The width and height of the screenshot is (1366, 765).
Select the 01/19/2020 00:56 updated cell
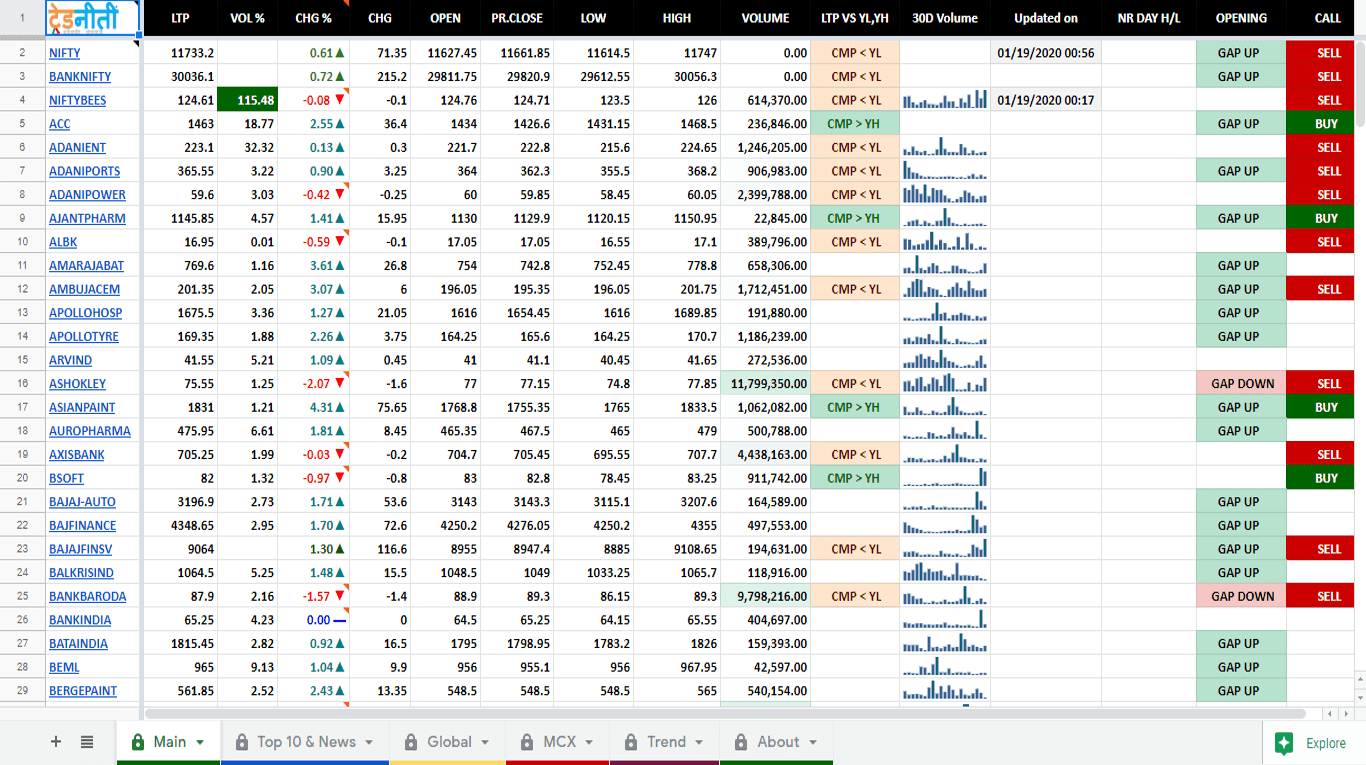click(x=1045, y=53)
